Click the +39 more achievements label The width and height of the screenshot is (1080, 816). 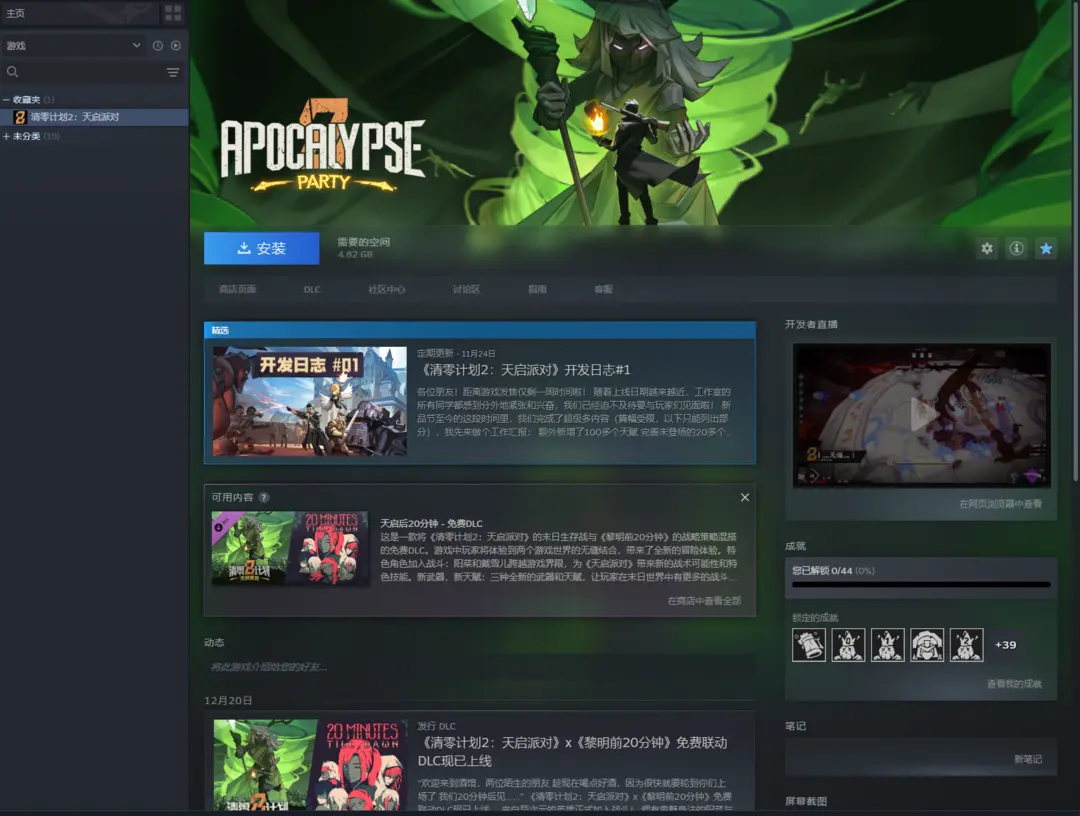click(1006, 645)
